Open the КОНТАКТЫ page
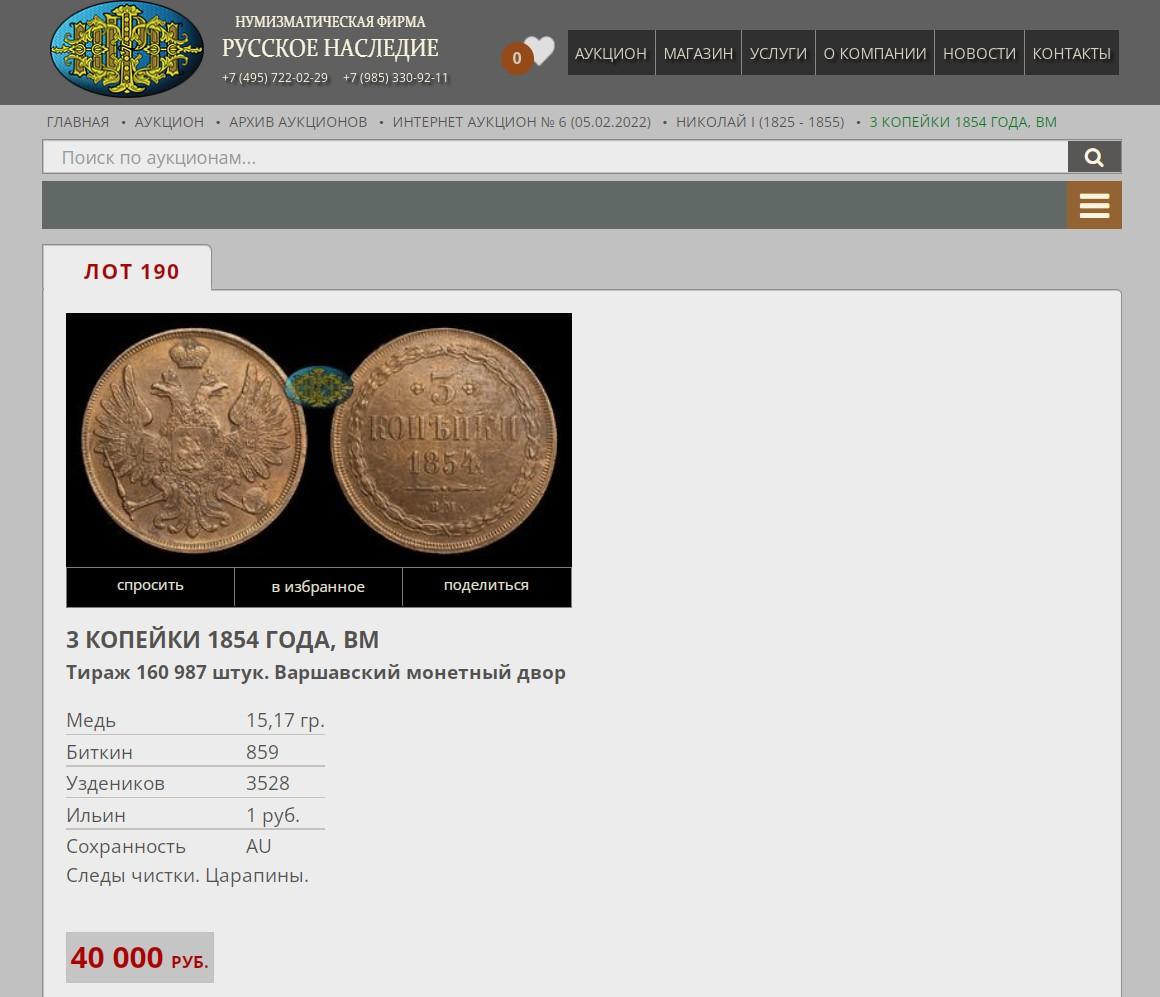 tap(1071, 53)
